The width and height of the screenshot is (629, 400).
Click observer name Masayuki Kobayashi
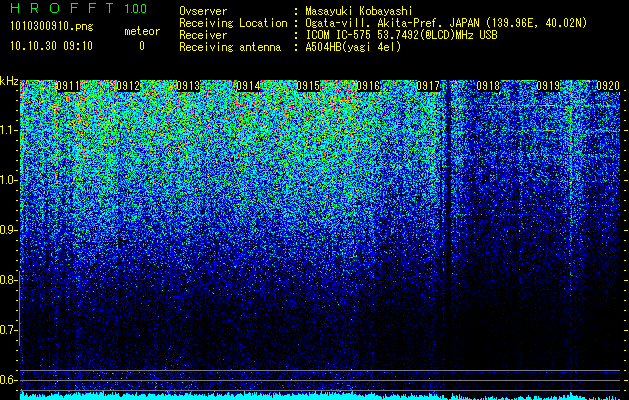359,11
